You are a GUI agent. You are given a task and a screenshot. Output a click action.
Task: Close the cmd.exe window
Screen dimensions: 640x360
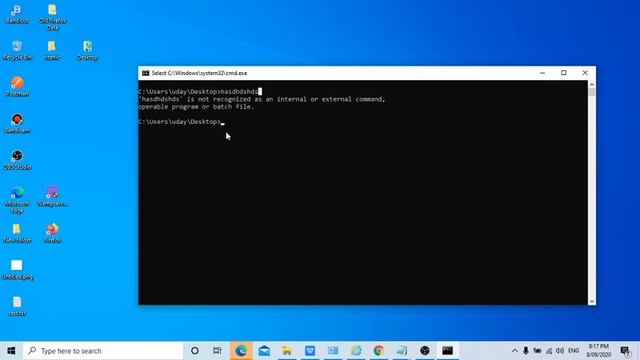(585, 73)
